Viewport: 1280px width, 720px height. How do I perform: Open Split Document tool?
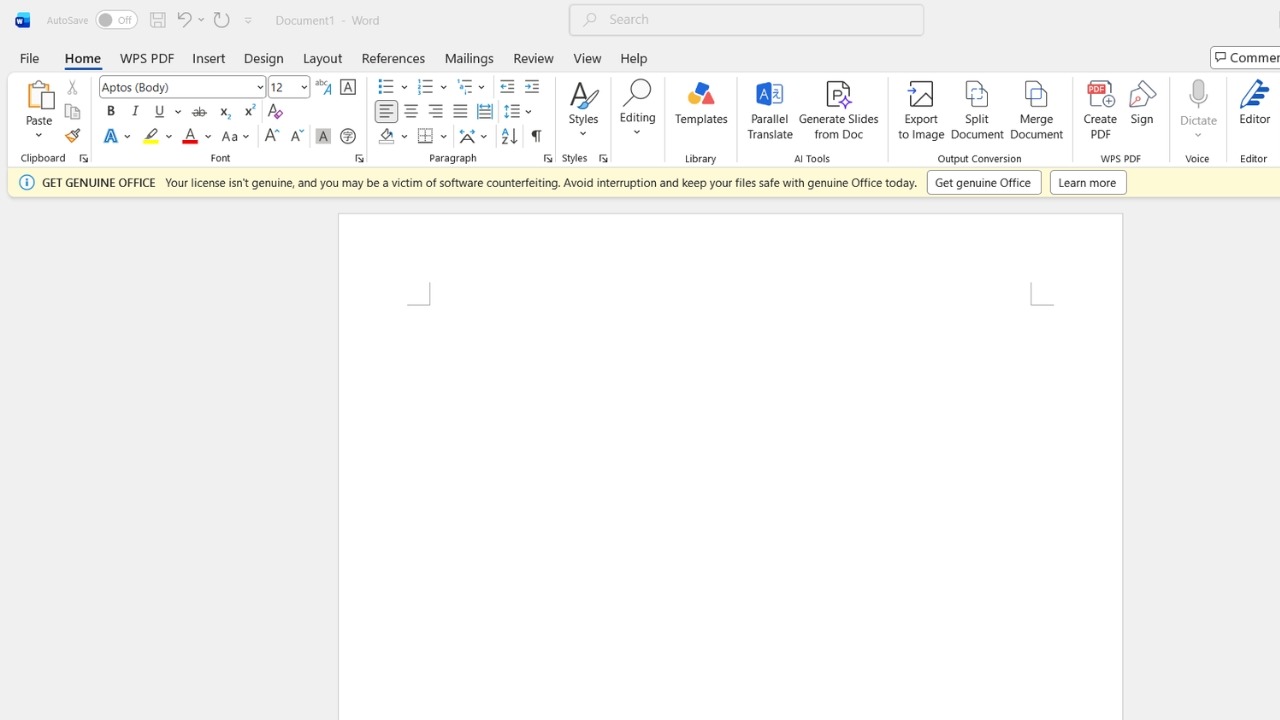point(977,111)
